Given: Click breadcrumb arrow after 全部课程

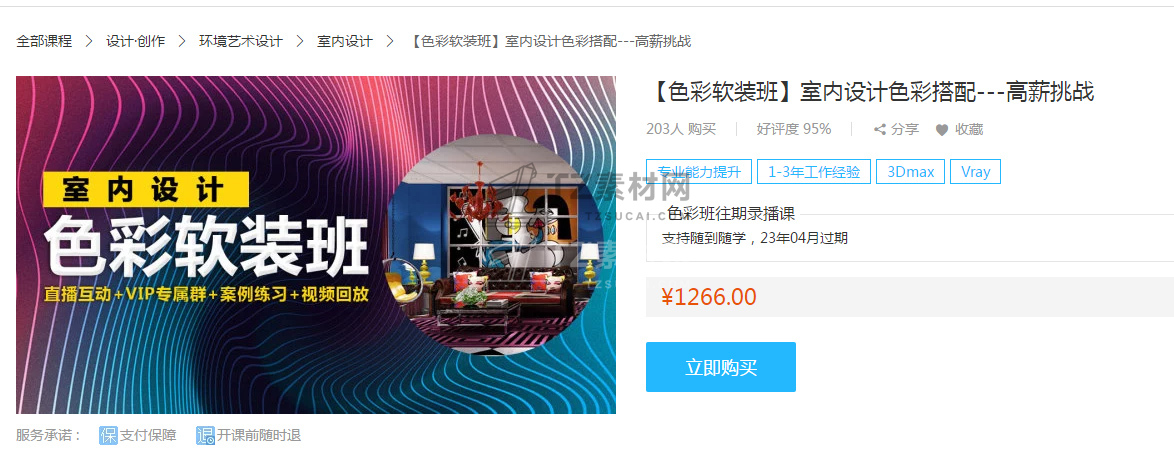Looking at the screenshot, I should pyautogui.click(x=89, y=41).
